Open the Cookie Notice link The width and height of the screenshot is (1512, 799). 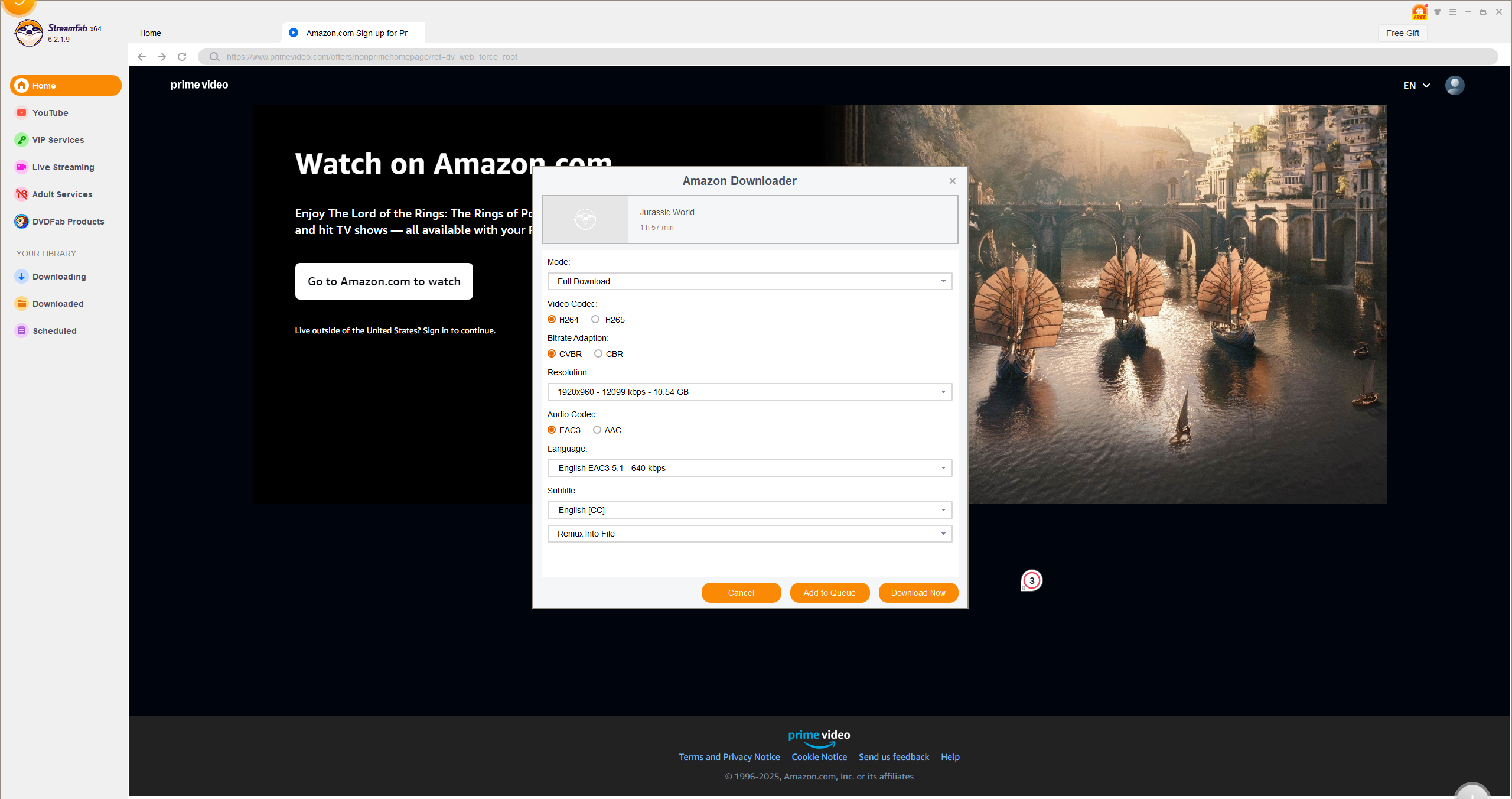point(819,757)
